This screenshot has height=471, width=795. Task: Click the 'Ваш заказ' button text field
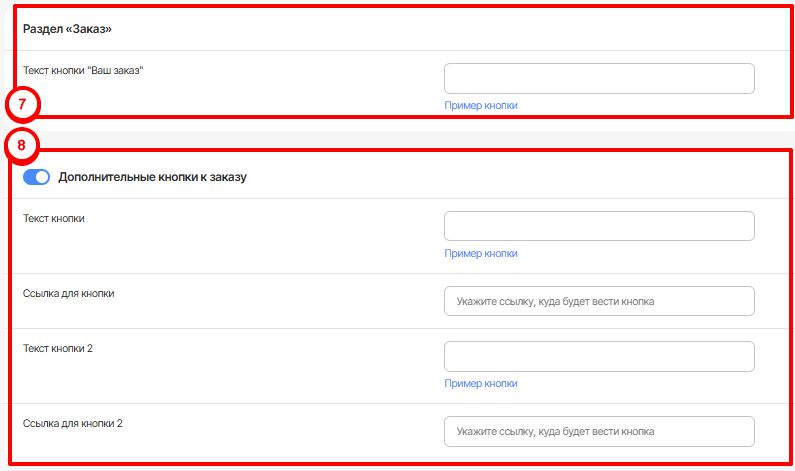click(x=598, y=79)
